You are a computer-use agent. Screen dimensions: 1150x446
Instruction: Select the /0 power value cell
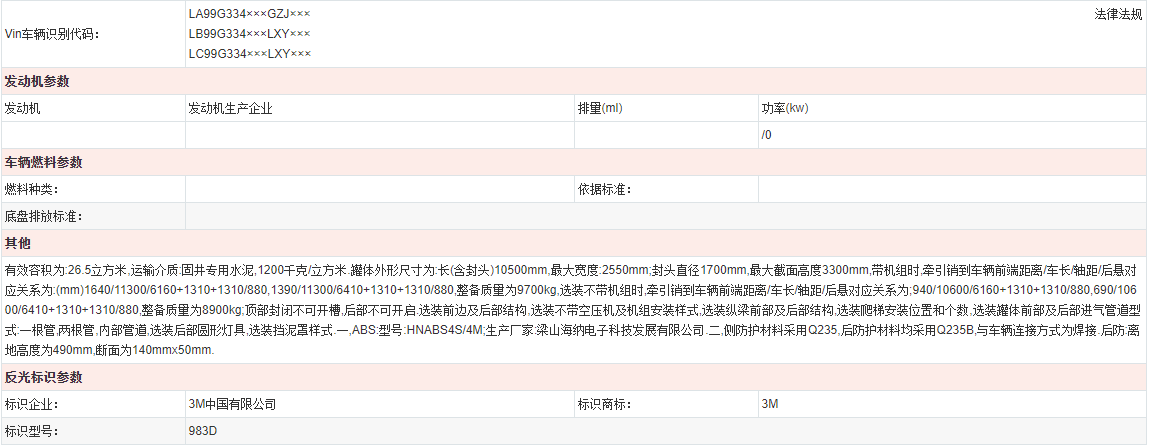click(766, 135)
